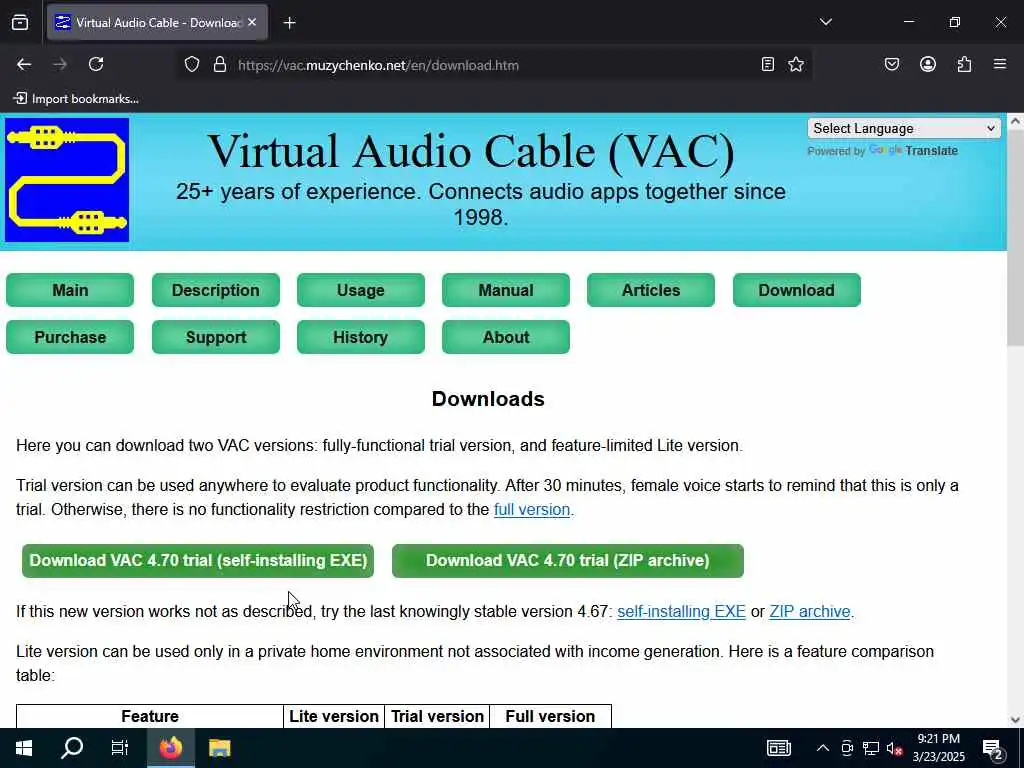Go to the Articles page
The width and height of the screenshot is (1024, 768).
(x=650, y=290)
